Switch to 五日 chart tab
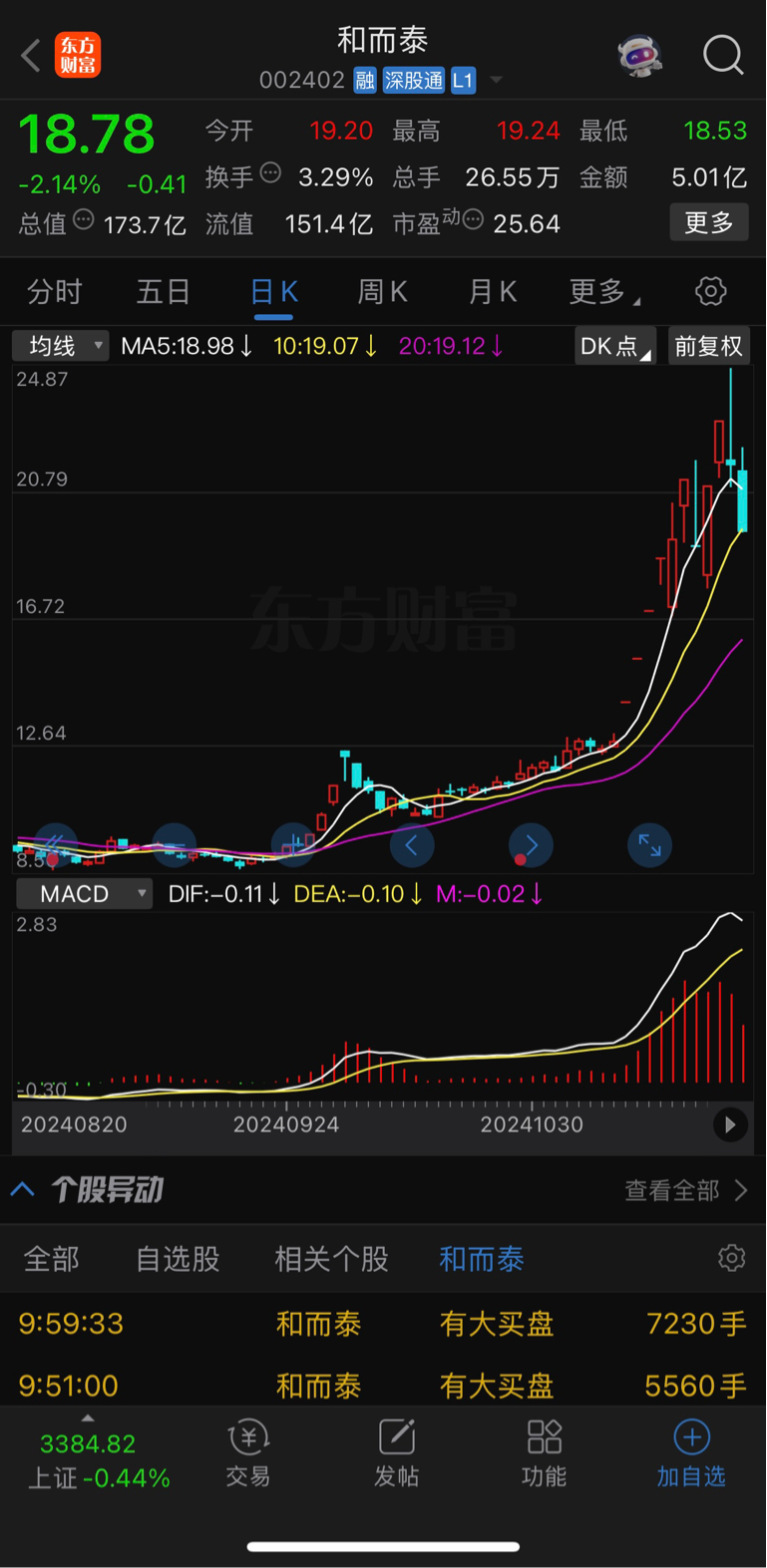 click(164, 292)
